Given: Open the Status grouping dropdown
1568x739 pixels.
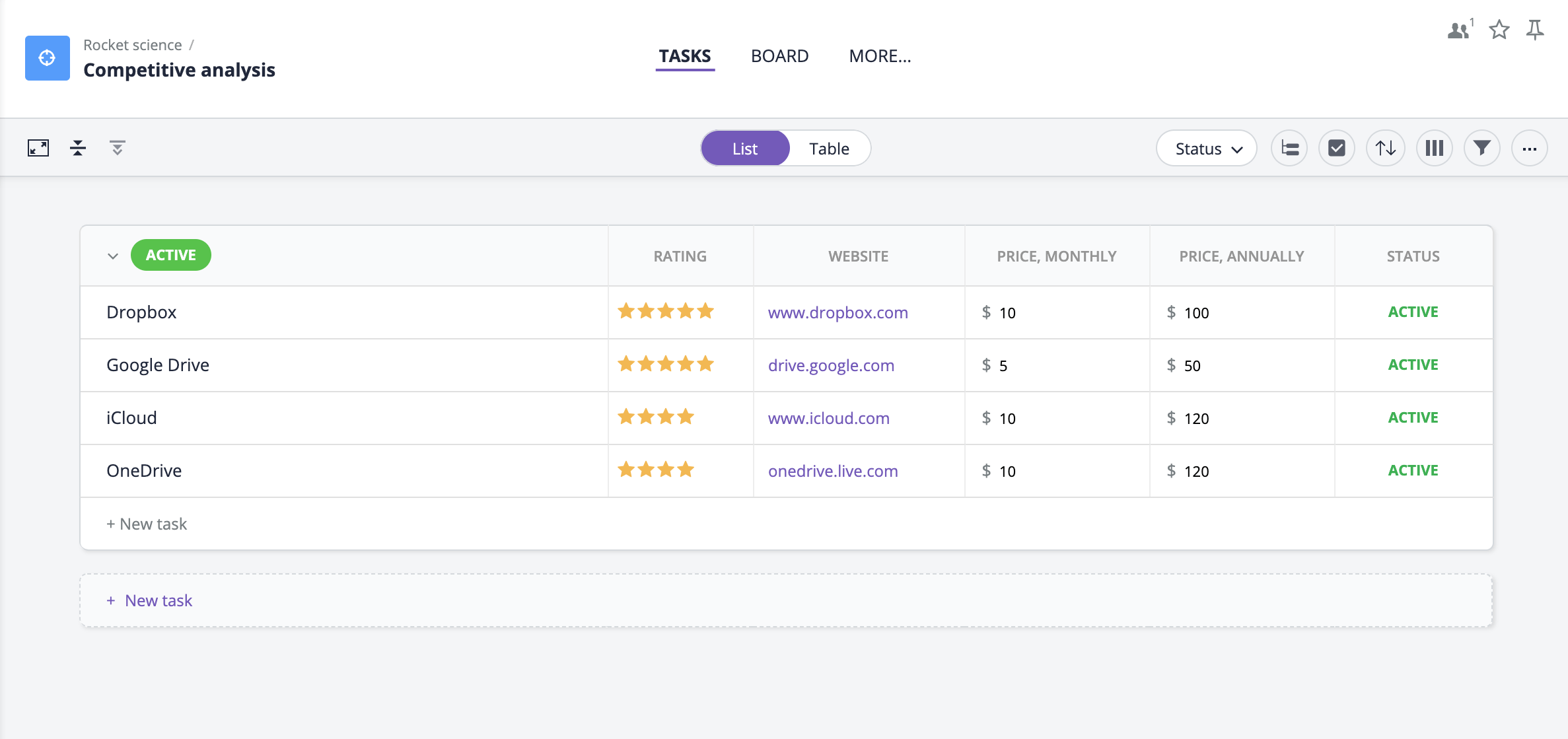Looking at the screenshot, I should [1207, 149].
